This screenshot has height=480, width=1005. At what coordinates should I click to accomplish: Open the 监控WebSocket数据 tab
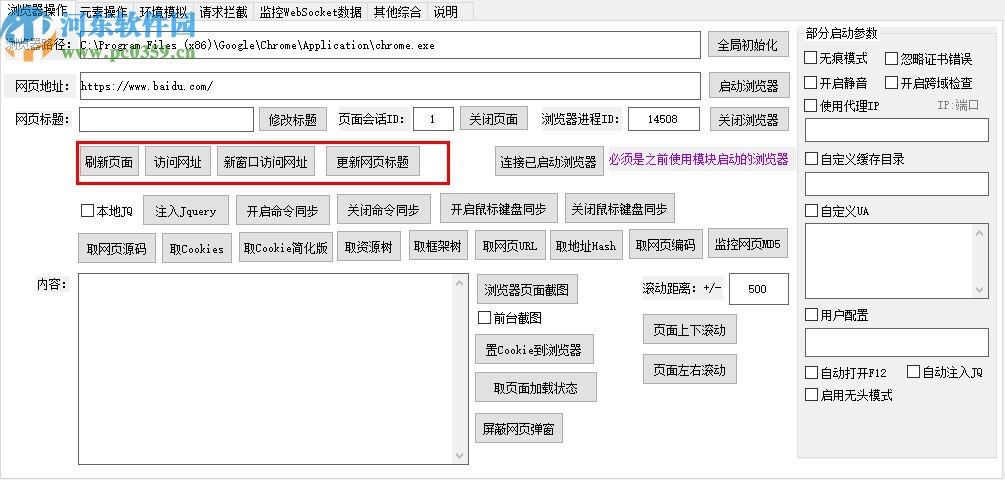(x=310, y=11)
